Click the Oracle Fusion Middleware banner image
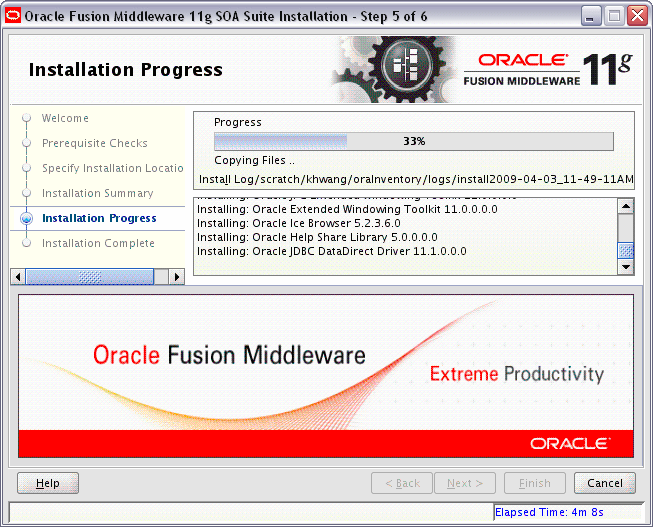The width and height of the screenshot is (653, 527). click(x=326, y=376)
